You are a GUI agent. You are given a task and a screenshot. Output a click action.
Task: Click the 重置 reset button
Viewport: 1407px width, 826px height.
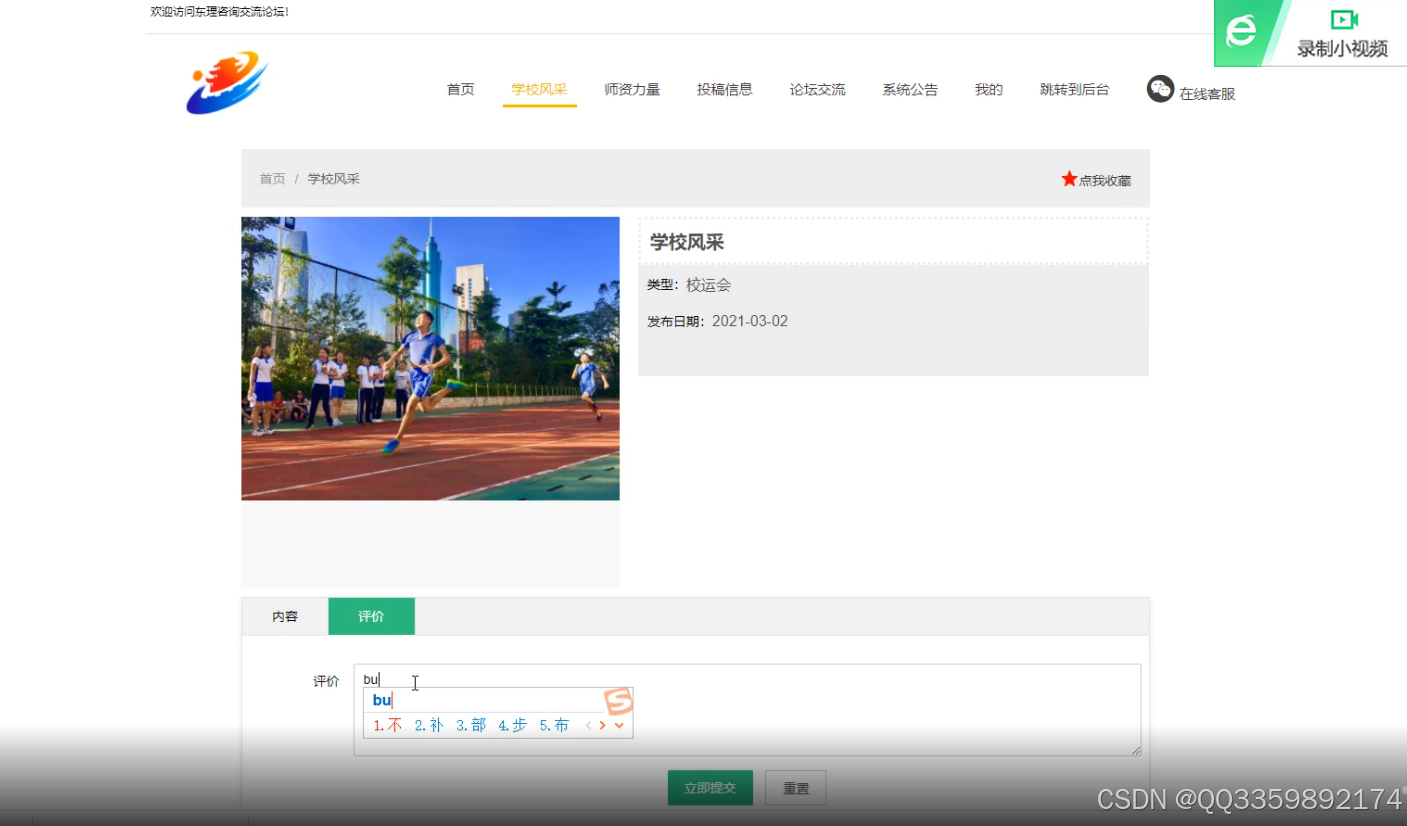point(796,788)
